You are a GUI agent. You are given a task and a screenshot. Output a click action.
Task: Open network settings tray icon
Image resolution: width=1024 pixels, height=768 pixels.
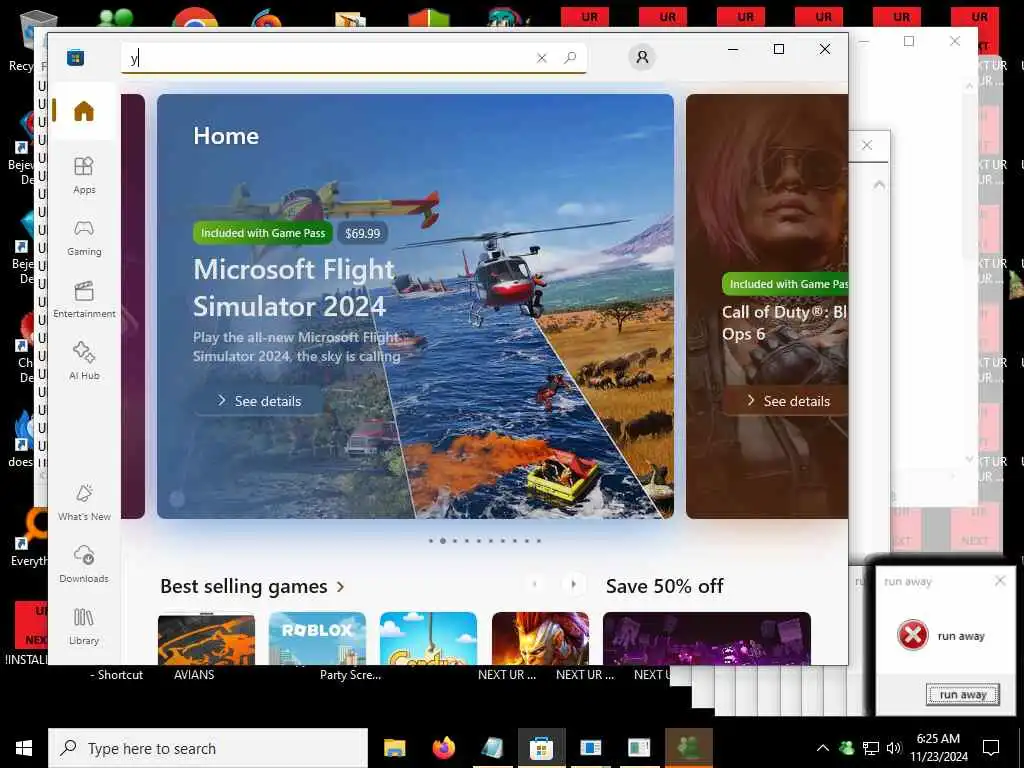click(x=871, y=748)
